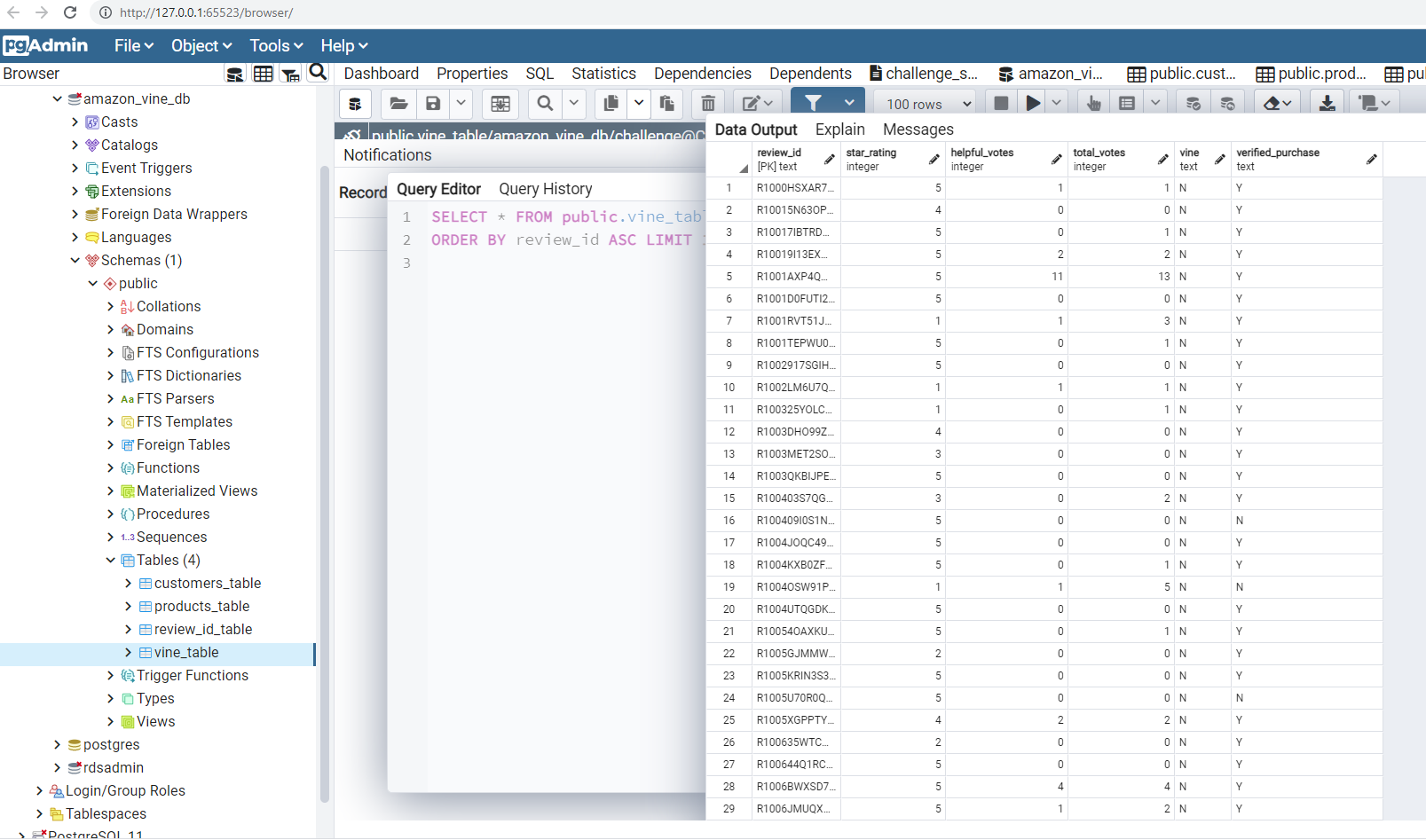
Task: Open the Query History tab
Action: point(545,189)
